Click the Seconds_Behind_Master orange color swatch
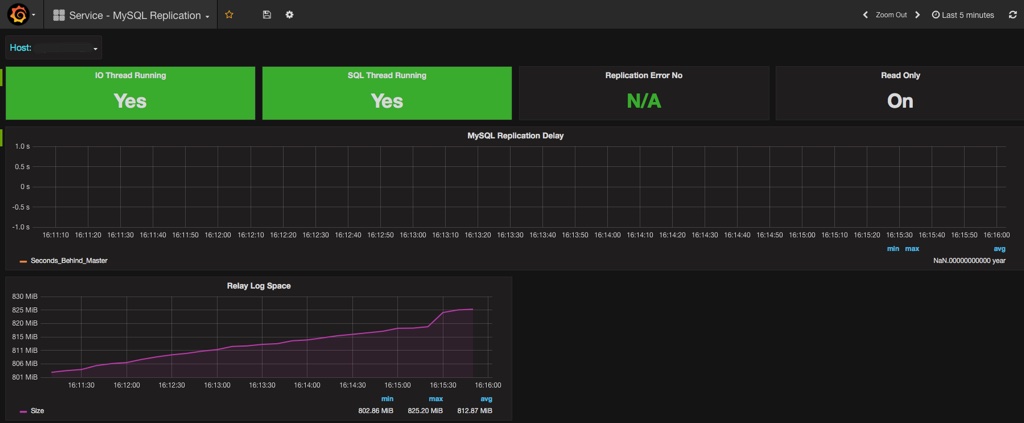This screenshot has height=423, width=1024. click(24, 261)
